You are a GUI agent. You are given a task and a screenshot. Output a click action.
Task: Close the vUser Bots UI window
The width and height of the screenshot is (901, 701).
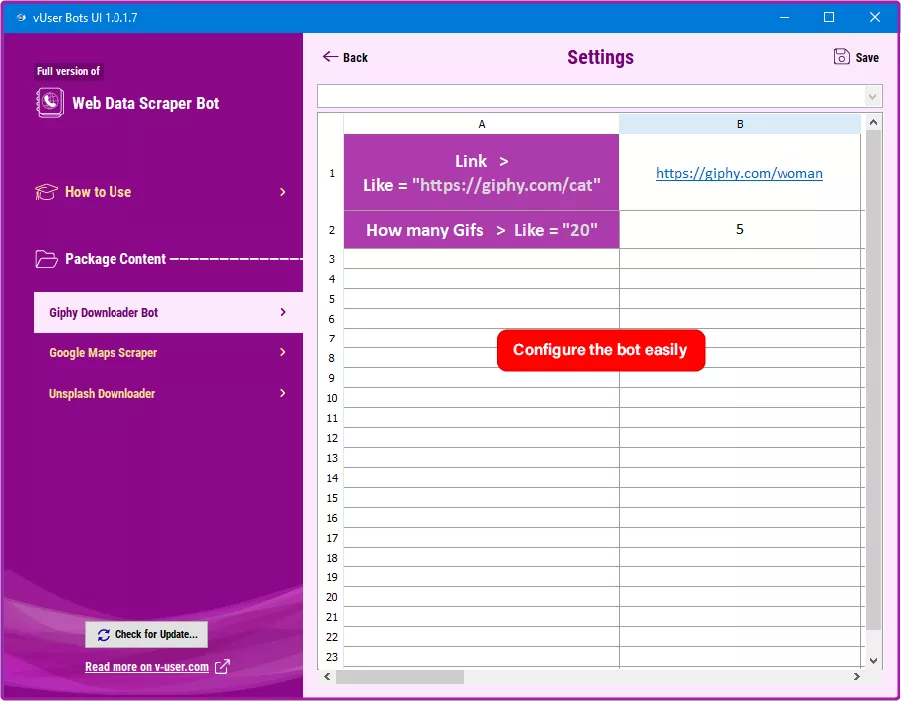point(875,17)
